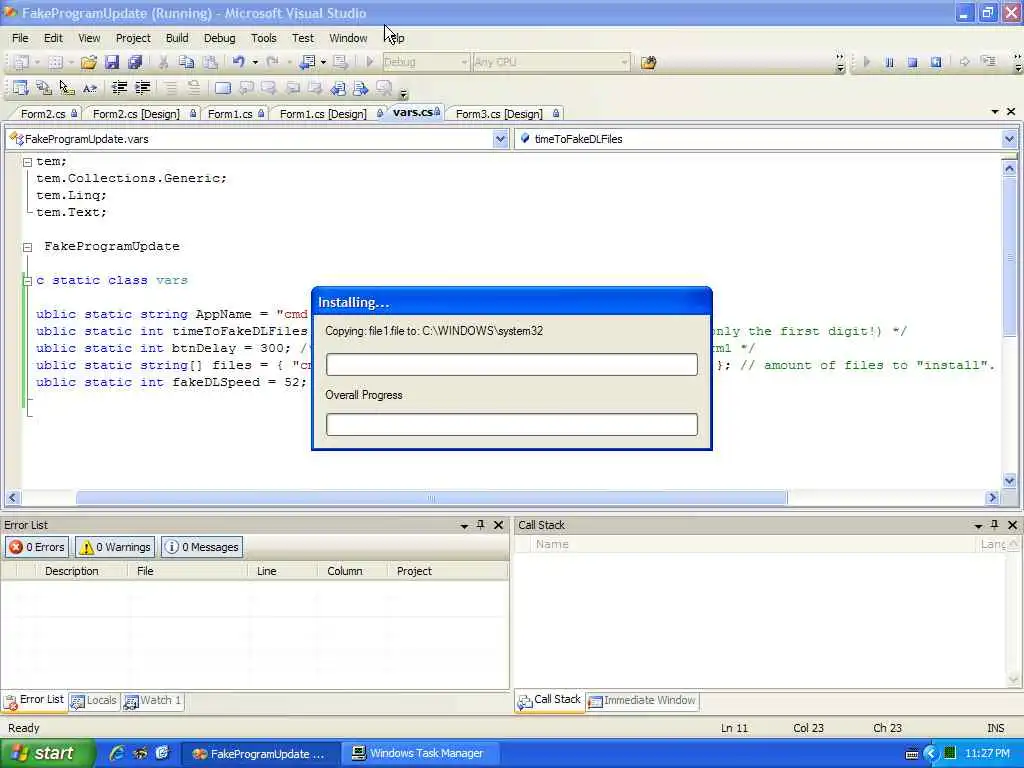Screen dimensions: 1024x768
Task: Pin the Error List panel
Action: 481,524
